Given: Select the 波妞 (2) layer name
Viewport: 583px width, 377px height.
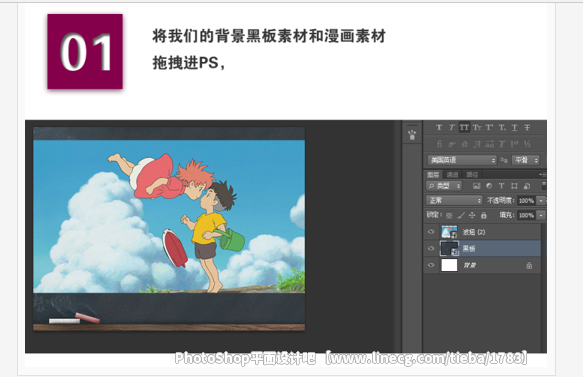Looking at the screenshot, I should (474, 232).
